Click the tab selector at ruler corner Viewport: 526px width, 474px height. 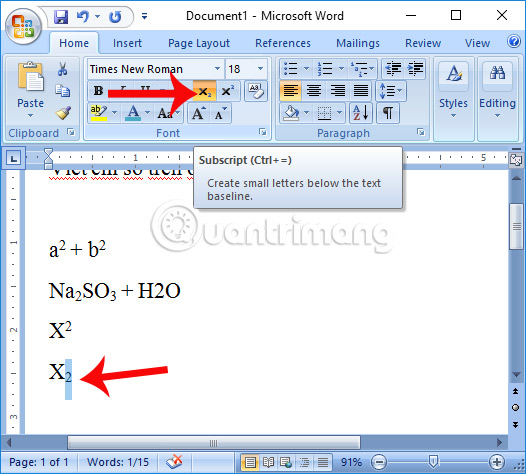(x=13, y=158)
